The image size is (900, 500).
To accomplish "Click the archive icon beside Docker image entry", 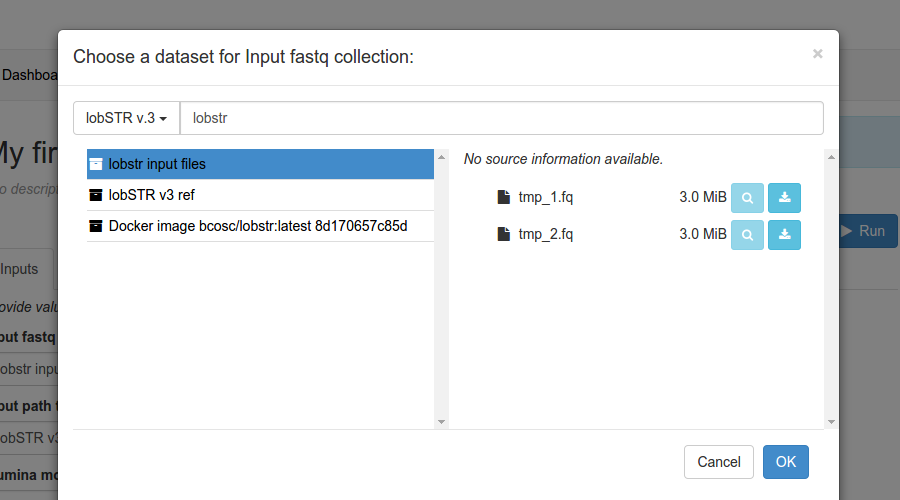I will pyautogui.click(x=95, y=226).
